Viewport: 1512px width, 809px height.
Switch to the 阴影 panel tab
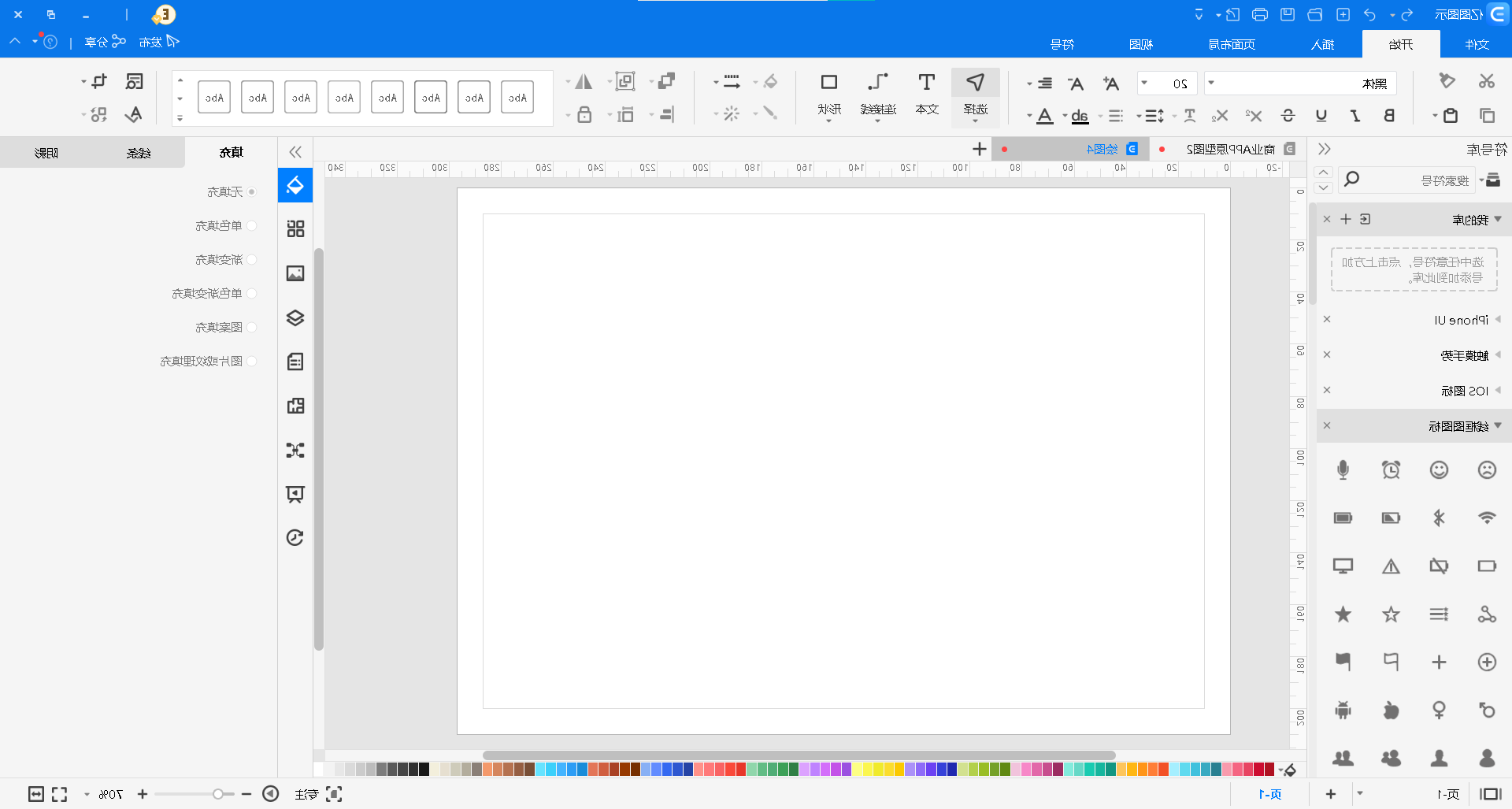[x=46, y=152]
